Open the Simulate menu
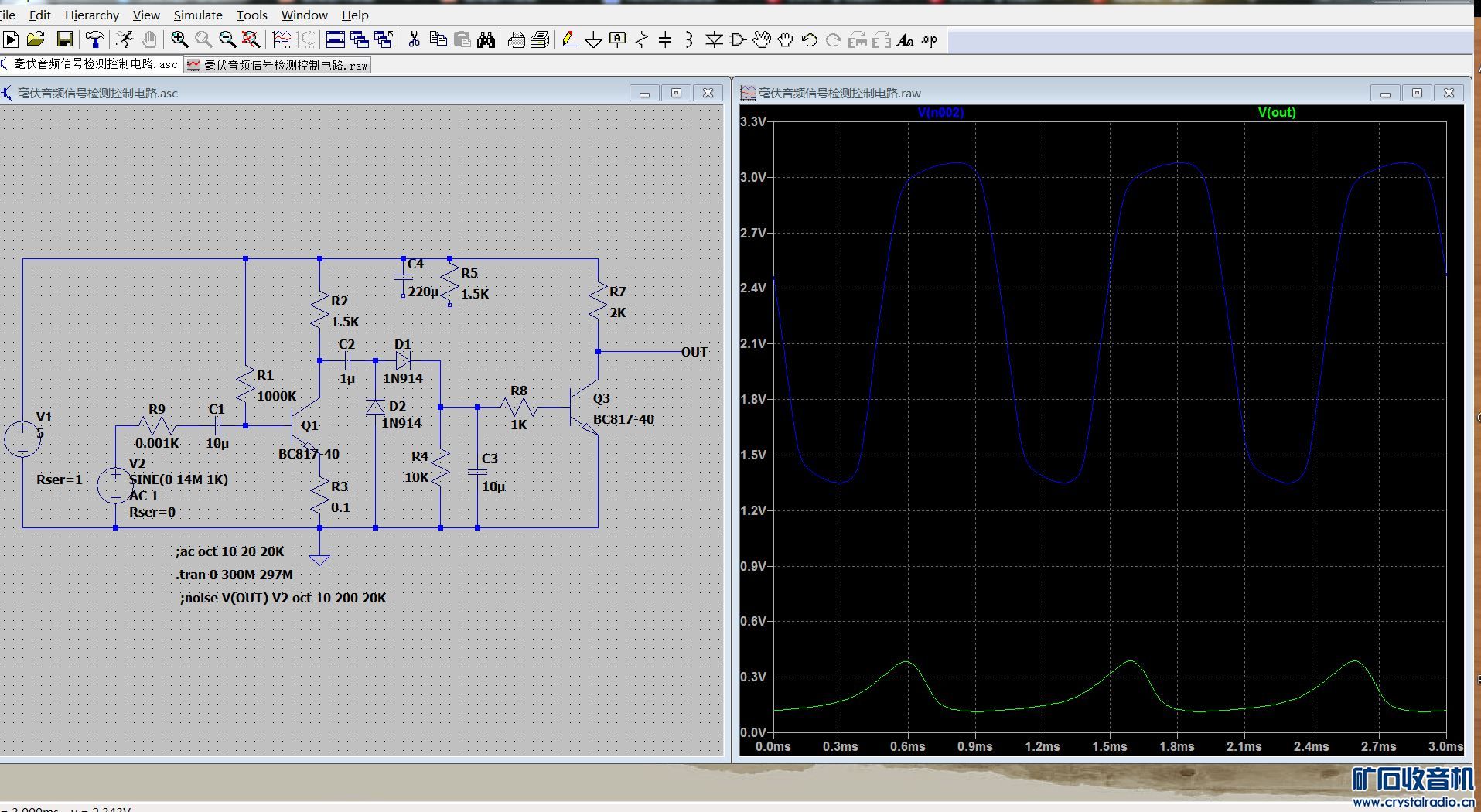The width and height of the screenshot is (1481, 812). [x=198, y=15]
